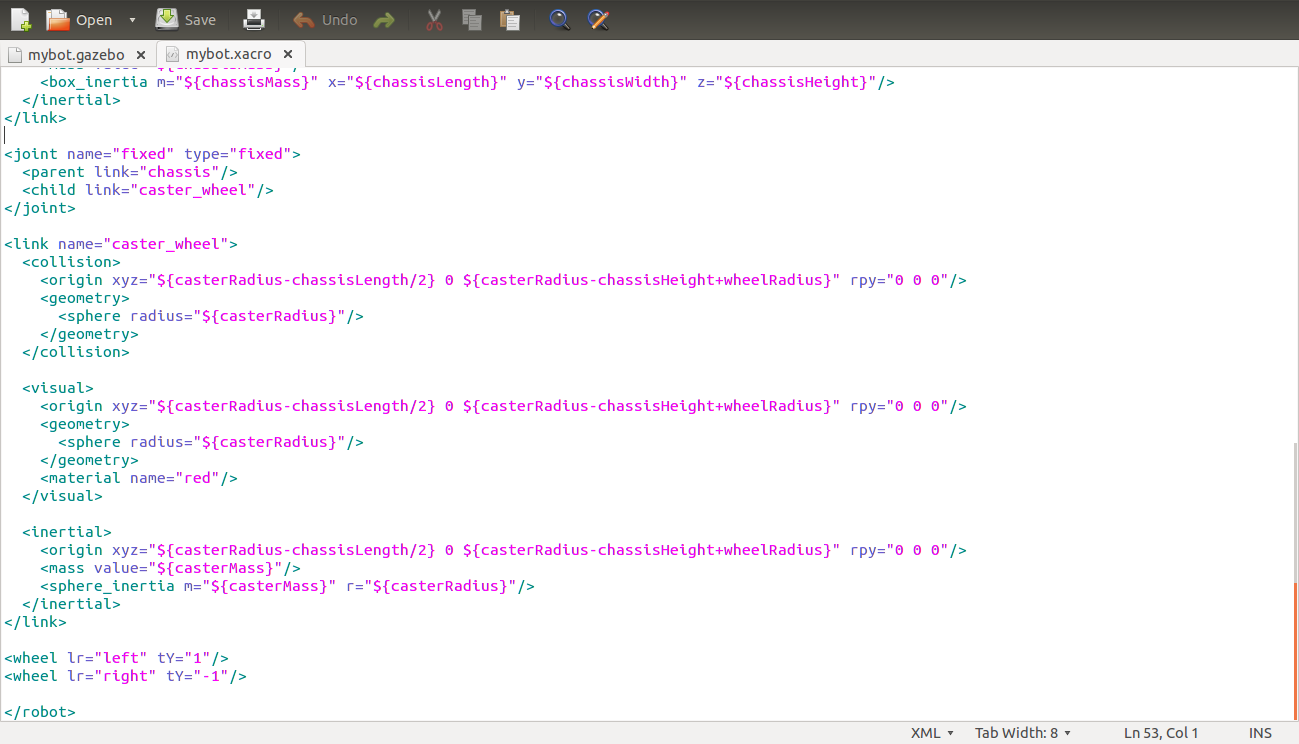
Task: Click the wheel lr="right" line
Action: click(x=125, y=676)
